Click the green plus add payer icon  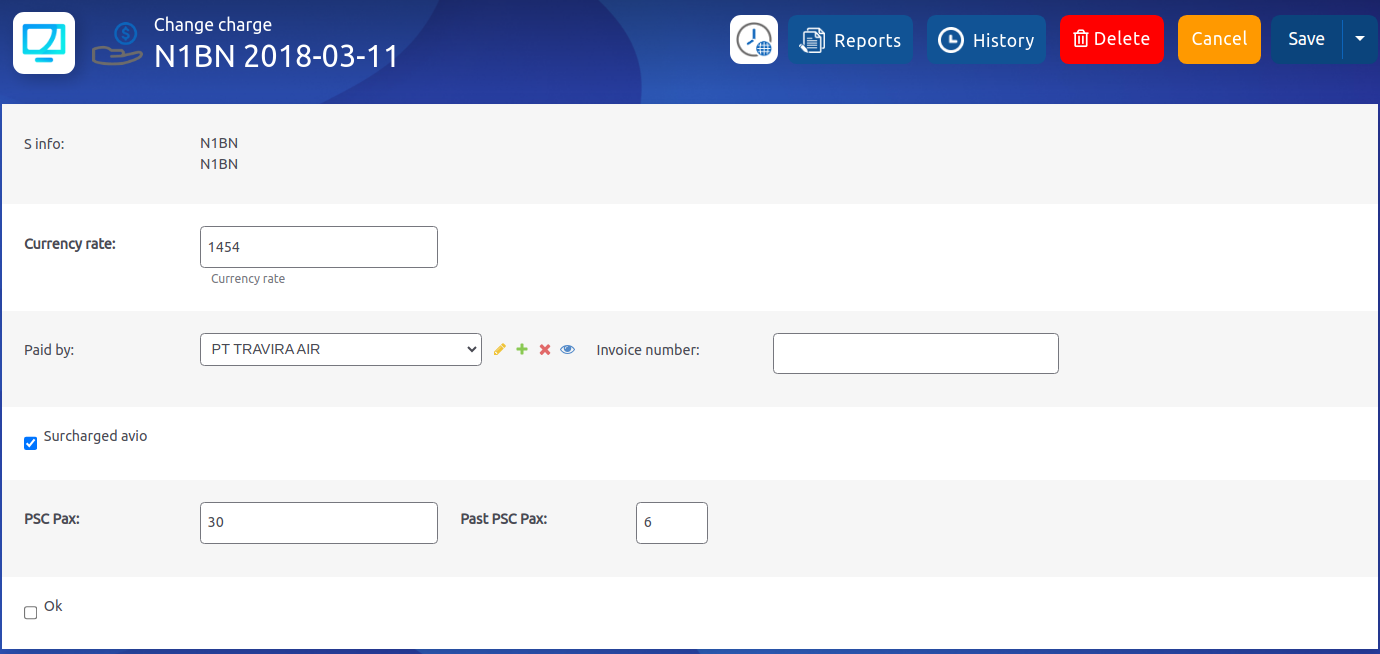tap(522, 350)
